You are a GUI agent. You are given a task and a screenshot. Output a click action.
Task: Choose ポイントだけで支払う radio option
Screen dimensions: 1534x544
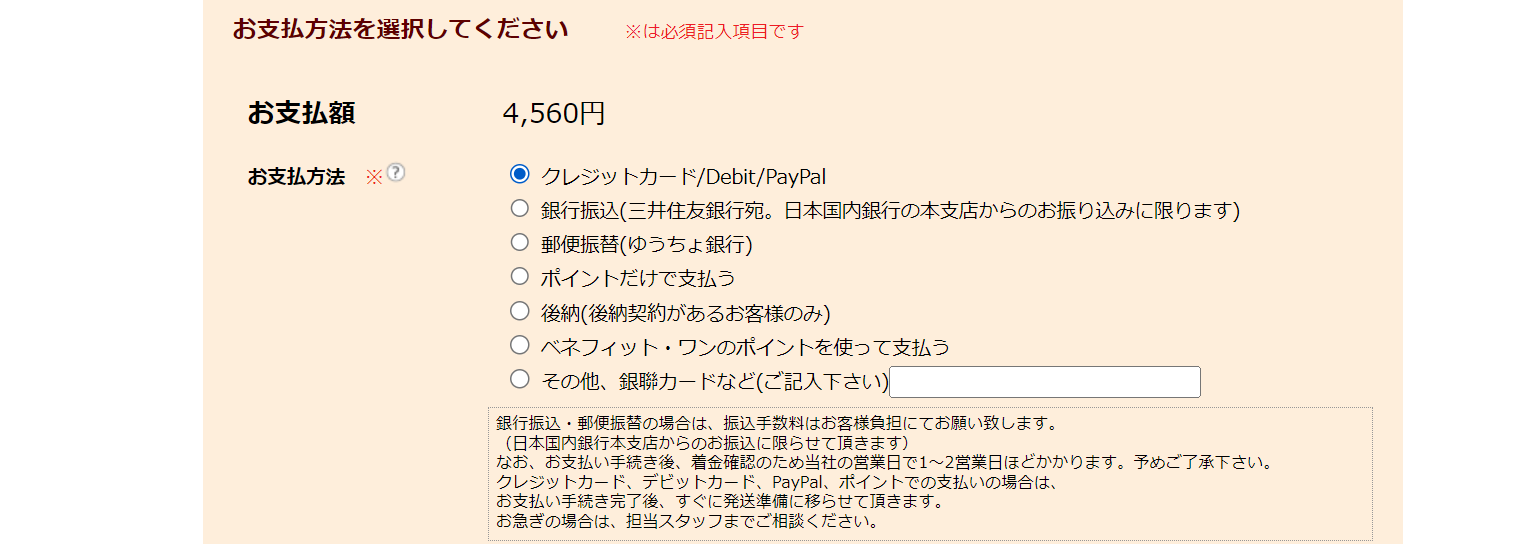pyautogui.click(x=519, y=276)
